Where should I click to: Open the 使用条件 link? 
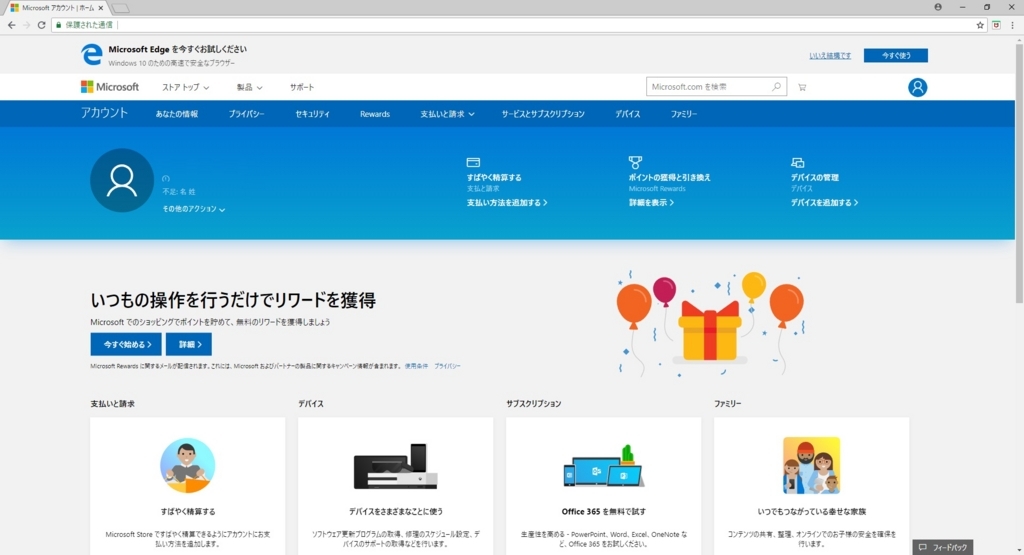(x=416, y=366)
